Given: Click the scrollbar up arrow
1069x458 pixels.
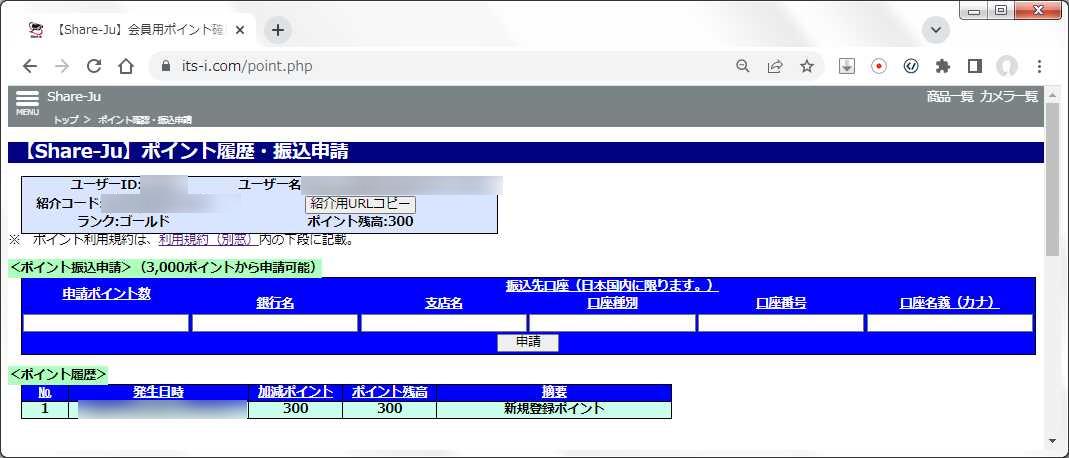Looking at the screenshot, I should coord(1052,94).
